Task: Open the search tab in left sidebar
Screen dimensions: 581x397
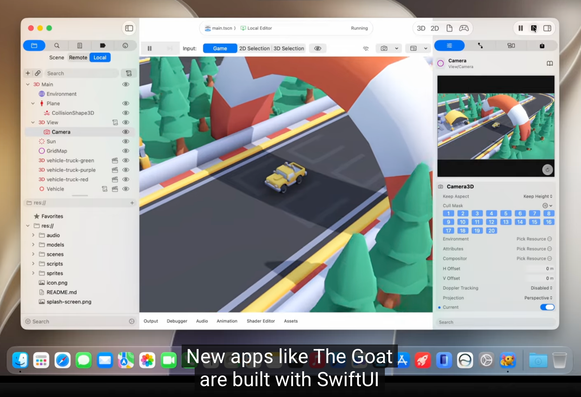Action: pos(57,46)
